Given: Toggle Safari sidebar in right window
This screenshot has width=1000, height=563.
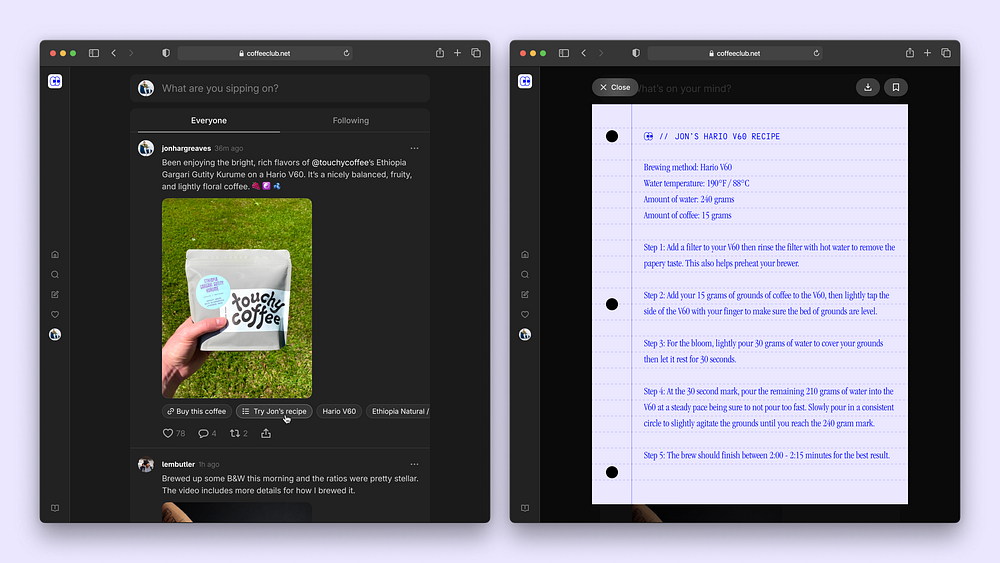Looking at the screenshot, I should pyautogui.click(x=564, y=53).
